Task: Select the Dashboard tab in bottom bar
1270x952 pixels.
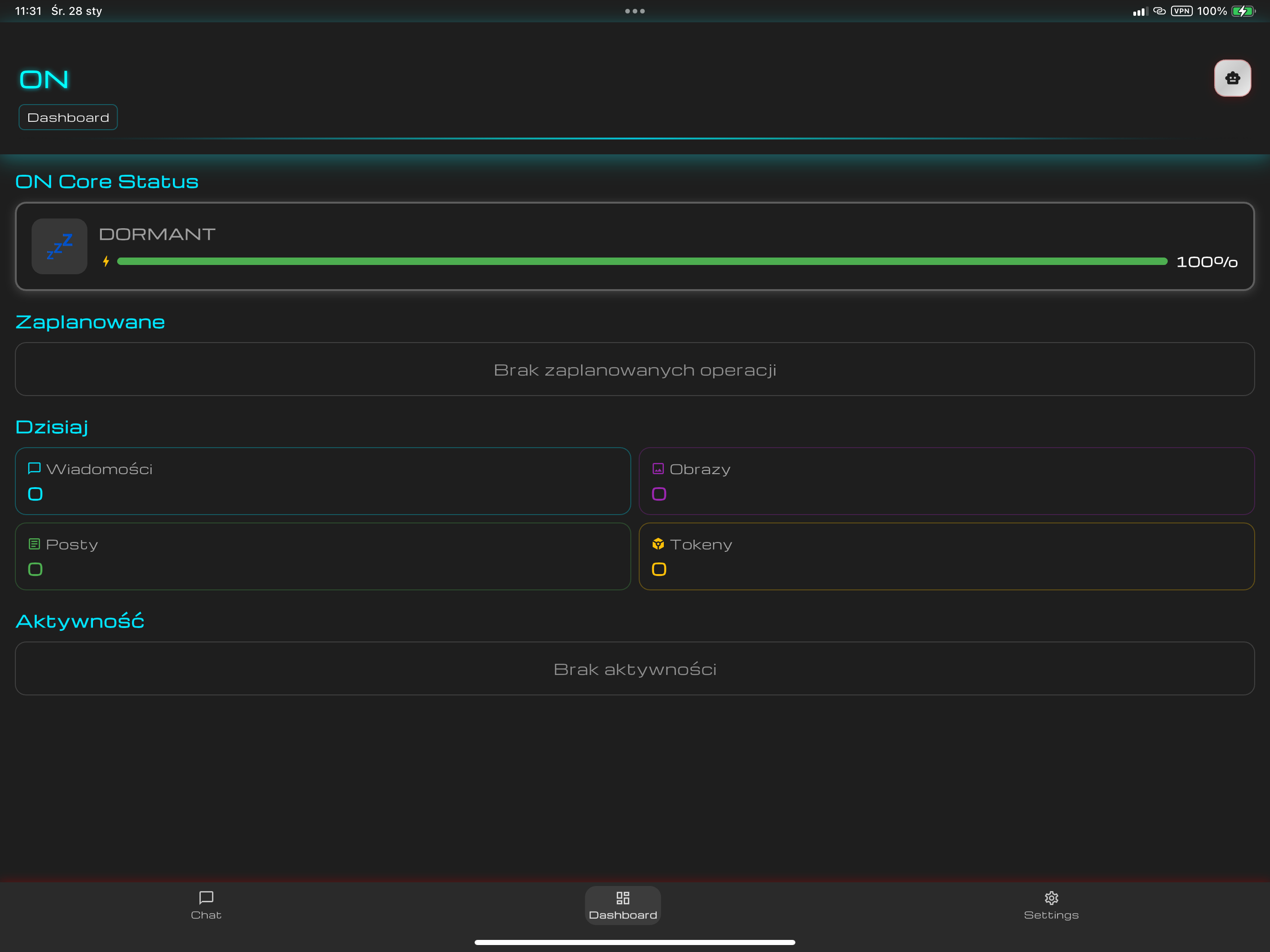Action: pyautogui.click(x=623, y=906)
